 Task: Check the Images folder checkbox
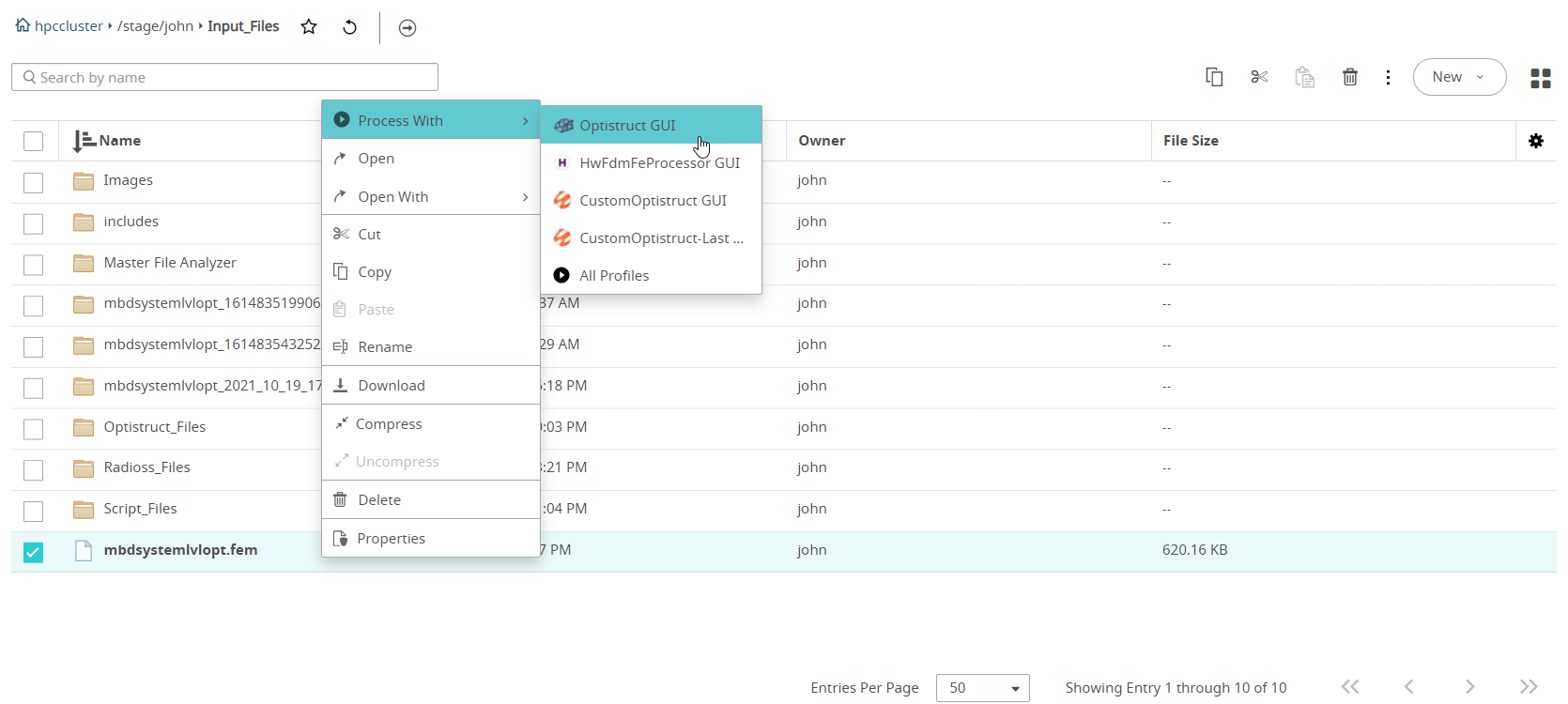click(x=33, y=182)
